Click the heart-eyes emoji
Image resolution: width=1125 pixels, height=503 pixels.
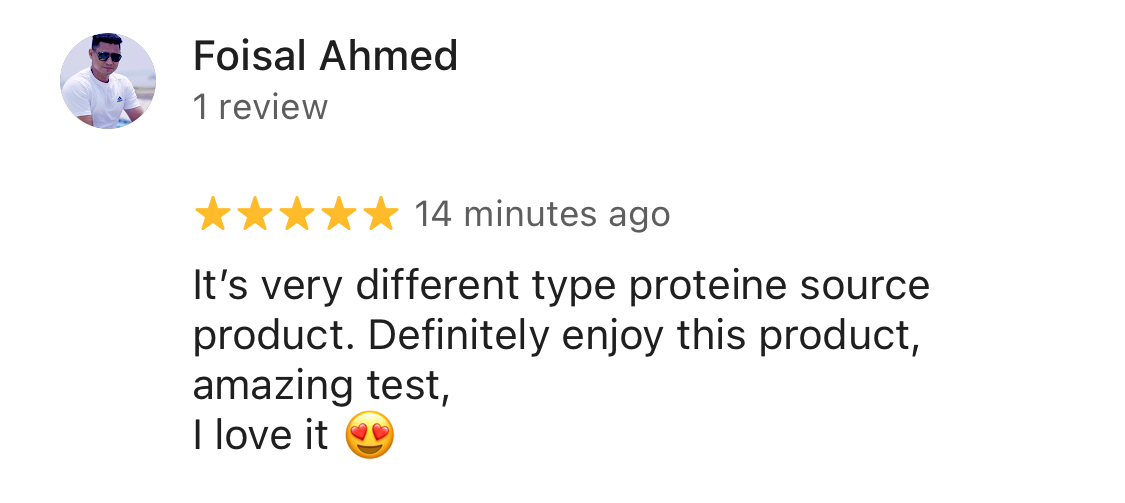pyautogui.click(x=369, y=435)
